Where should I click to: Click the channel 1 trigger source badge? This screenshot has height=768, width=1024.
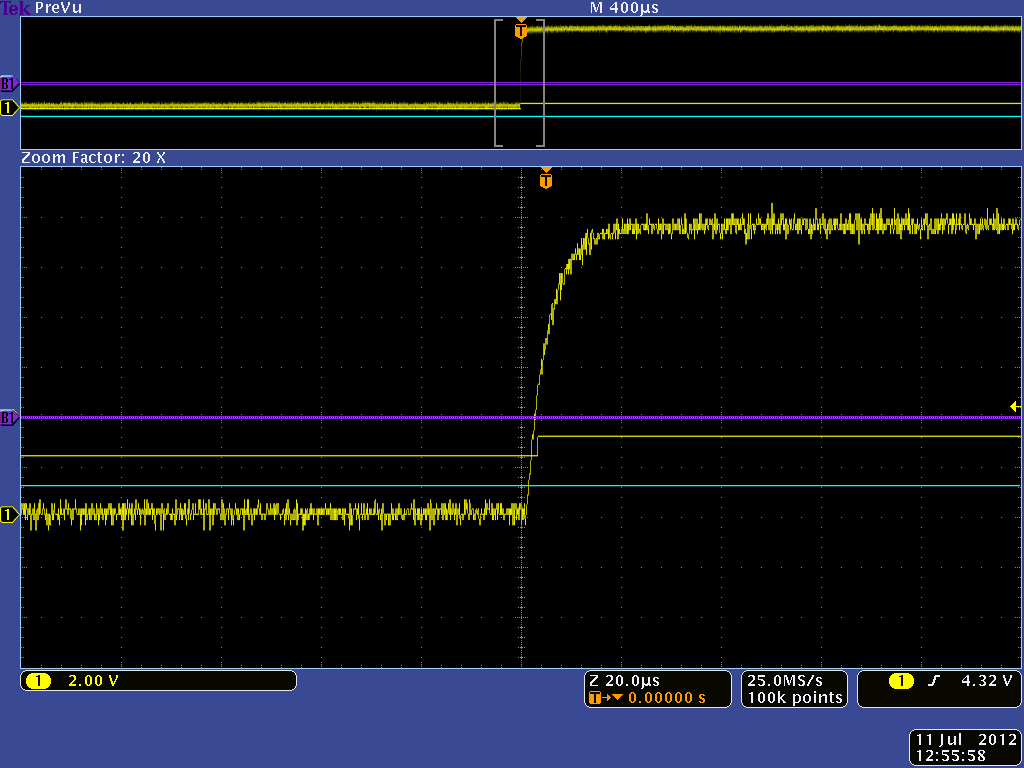901,681
